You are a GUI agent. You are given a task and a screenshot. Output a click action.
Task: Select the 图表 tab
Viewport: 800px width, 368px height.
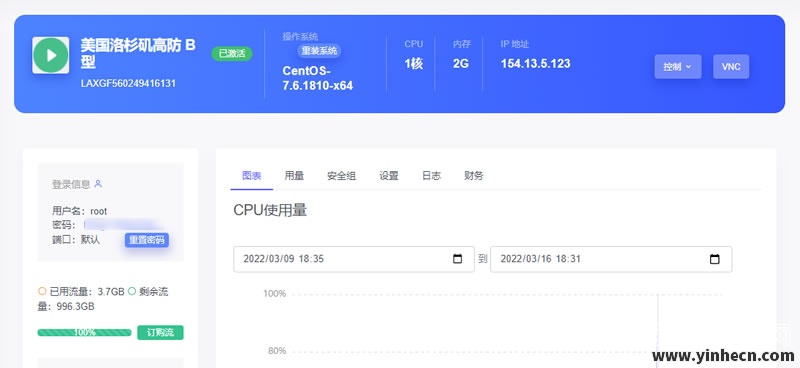pos(252,176)
